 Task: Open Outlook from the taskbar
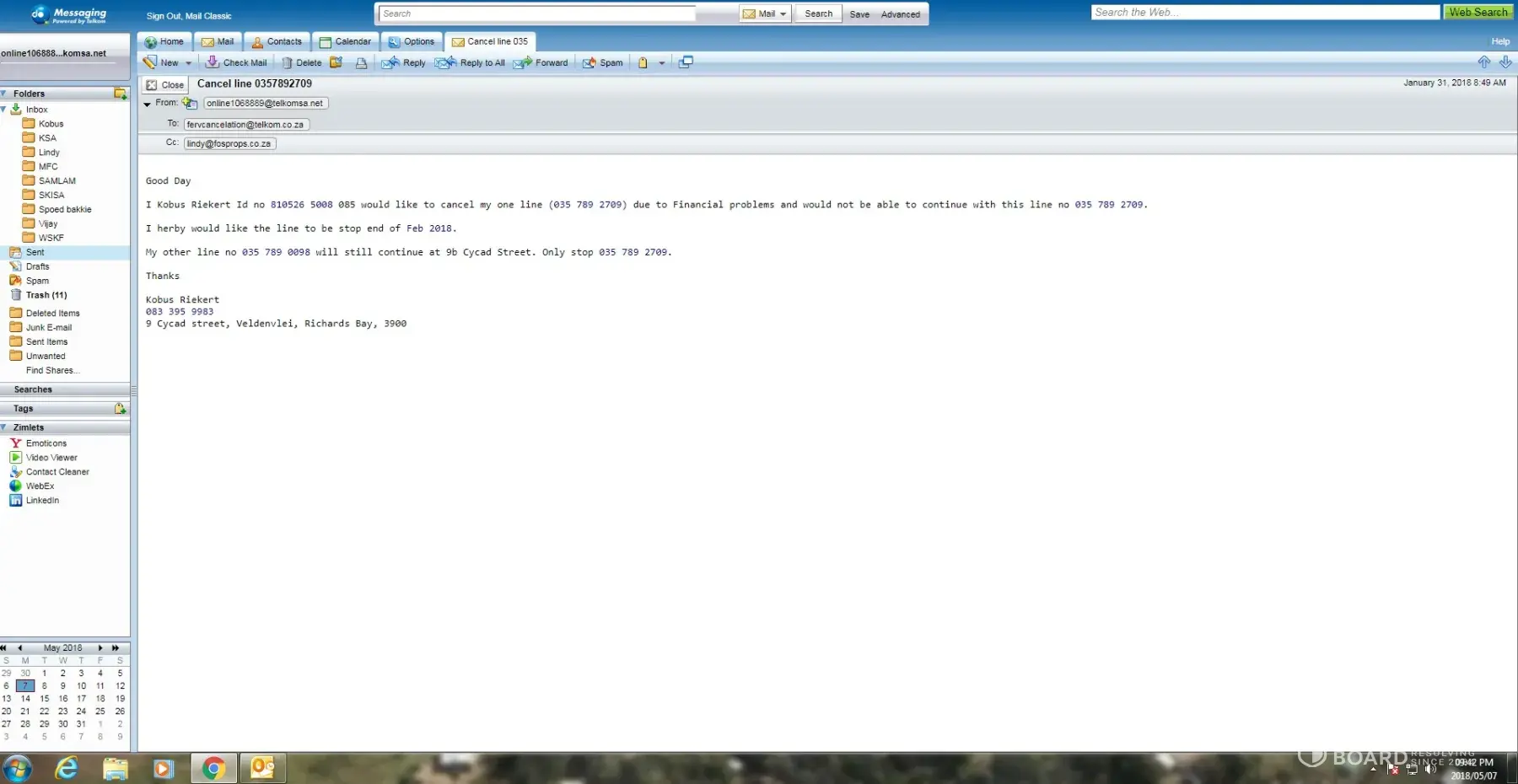click(262, 768)
